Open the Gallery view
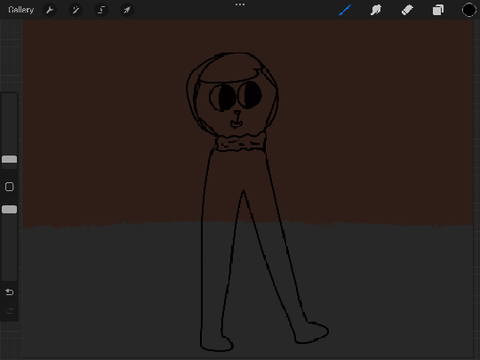This screenshot has width=480, height=360. coord(21,10)
